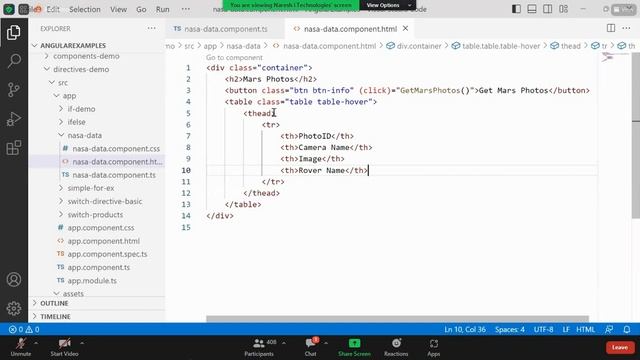Click div.container in the breadcrumb
640x360 pixels.
(419, 46)
